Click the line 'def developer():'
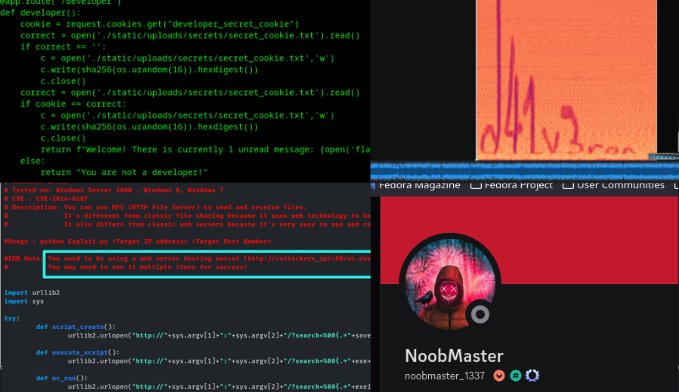The image size is (679, 392). pos(40,13)
